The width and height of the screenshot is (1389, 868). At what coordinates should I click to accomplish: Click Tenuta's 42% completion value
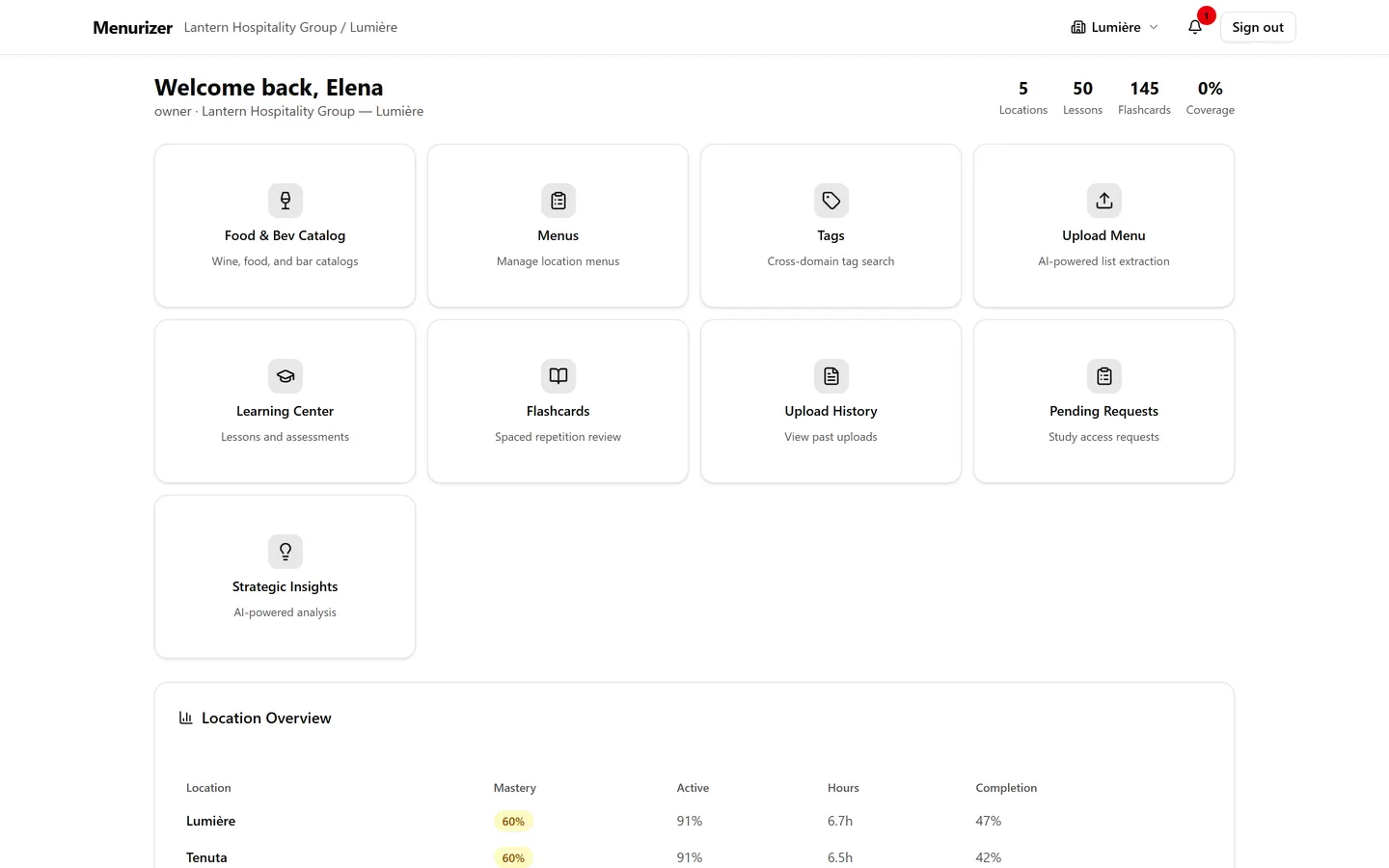pos(988,857)
